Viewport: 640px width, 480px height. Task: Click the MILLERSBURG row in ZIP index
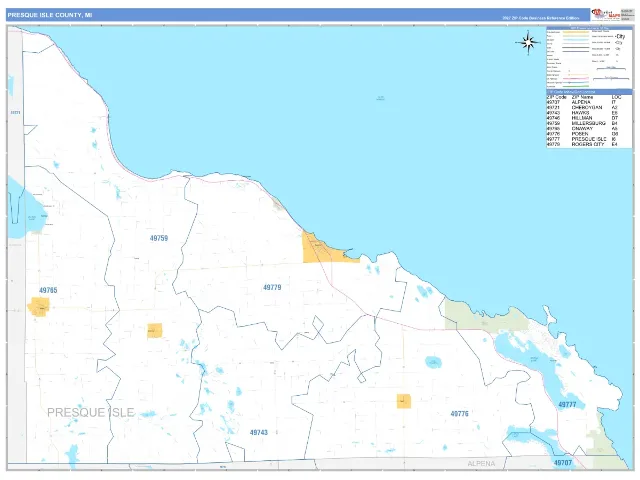[589, 123]
